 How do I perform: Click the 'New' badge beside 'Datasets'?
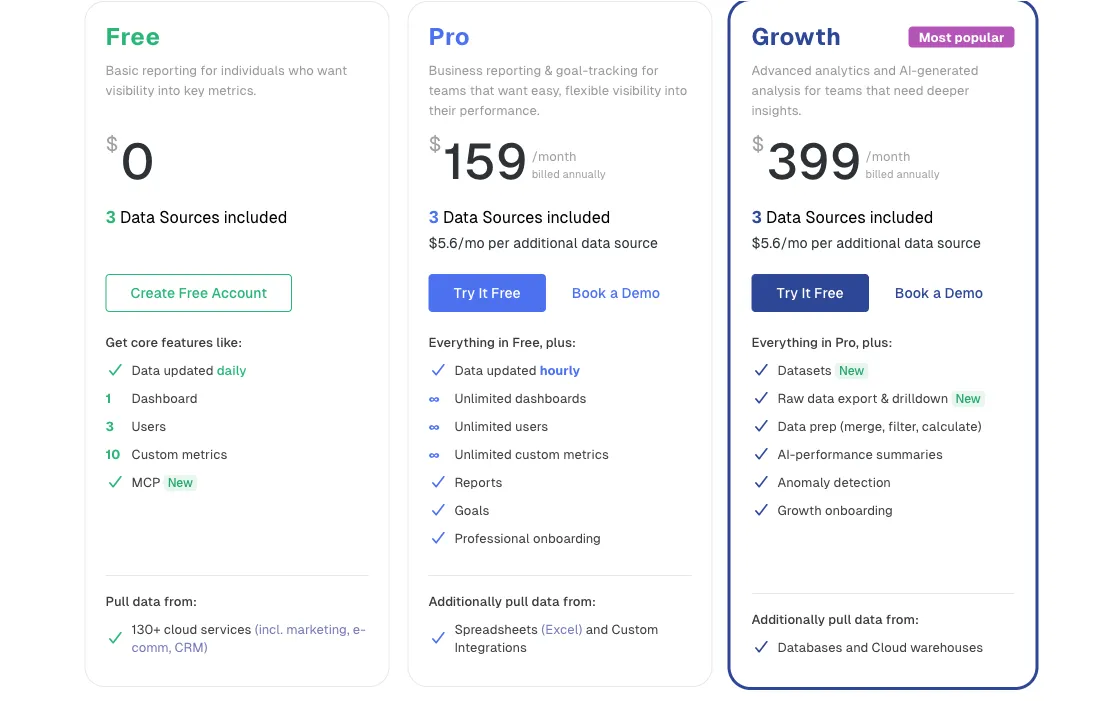click(x=852, y=370)
